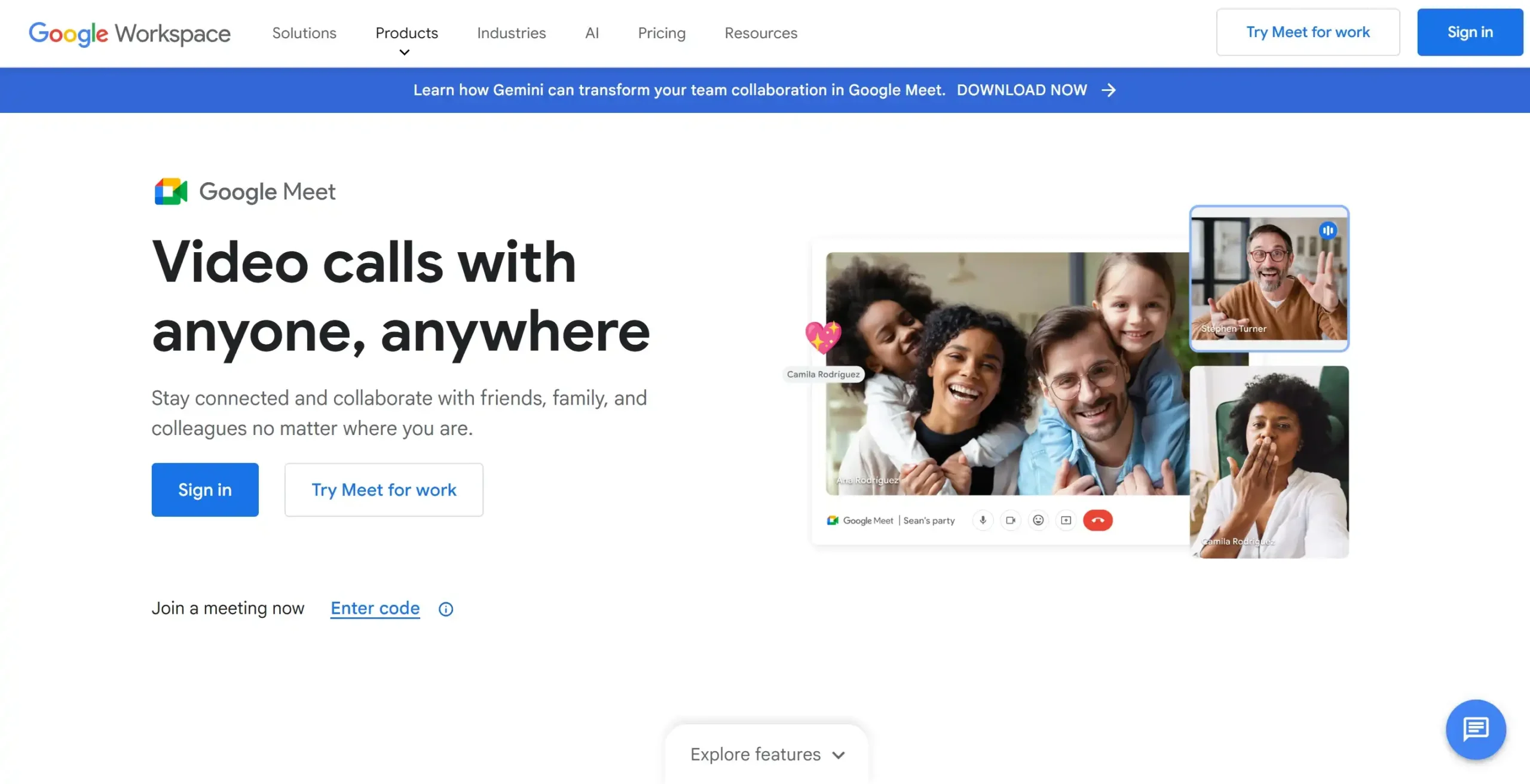The height and width of the screenshot is (784, 1530).
Task: Click the header Sign in button
Action: tap(1470, 32)
